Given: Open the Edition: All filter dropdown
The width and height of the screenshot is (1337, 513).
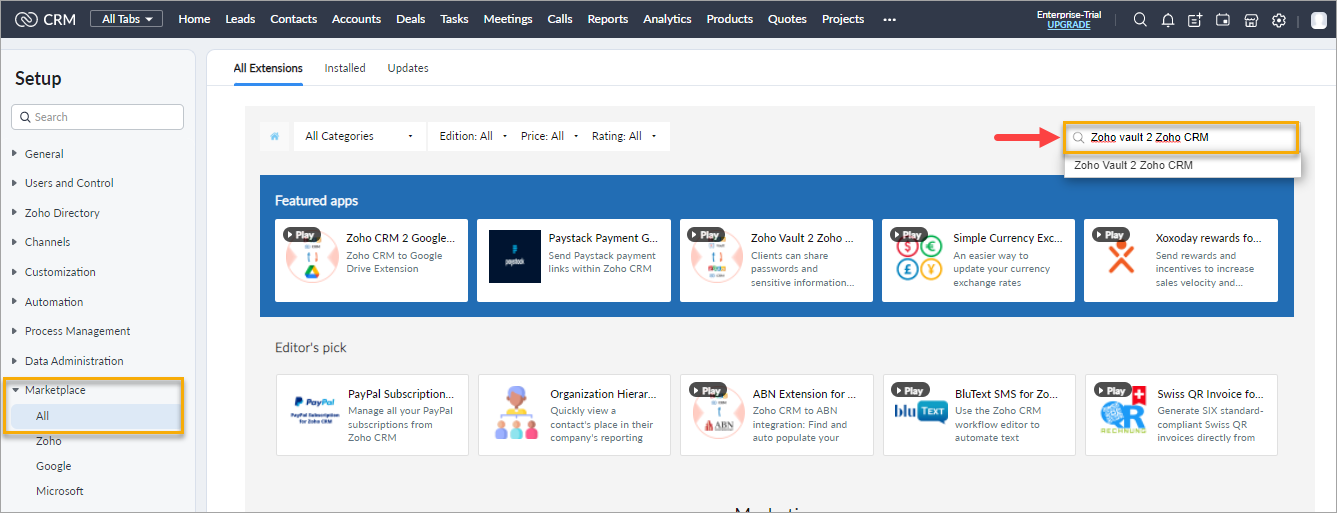Looking at the screenshot, I should pyautogui.click(x=474, y=136).
